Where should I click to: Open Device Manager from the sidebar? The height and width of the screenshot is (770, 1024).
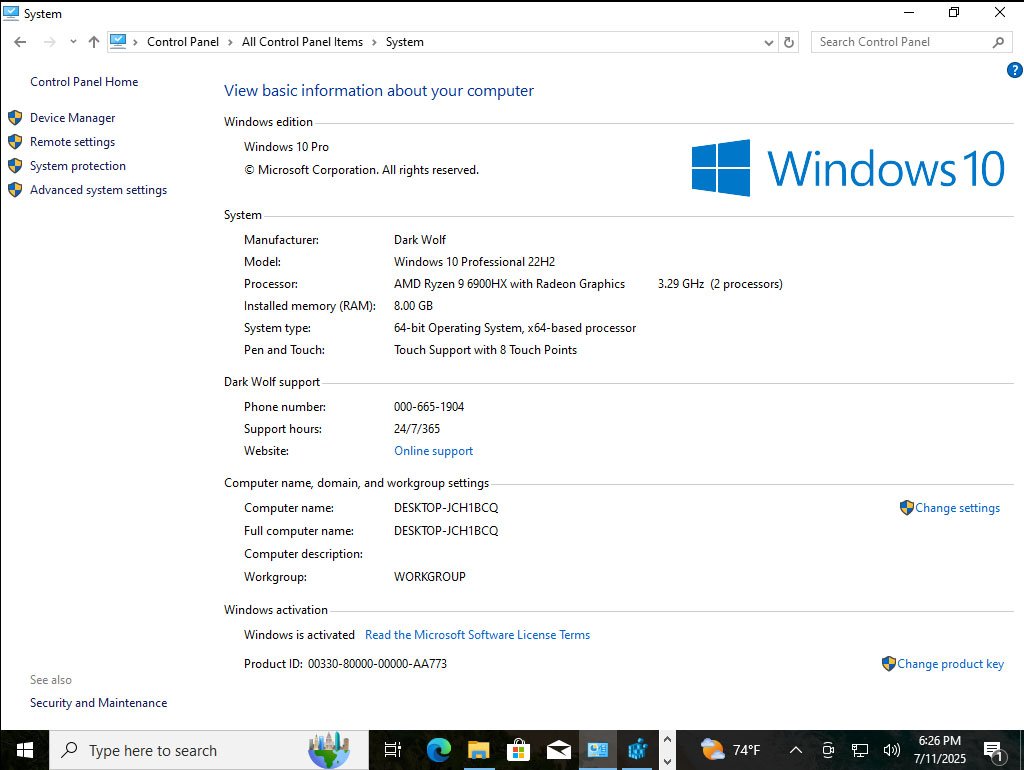pos(72,118)
